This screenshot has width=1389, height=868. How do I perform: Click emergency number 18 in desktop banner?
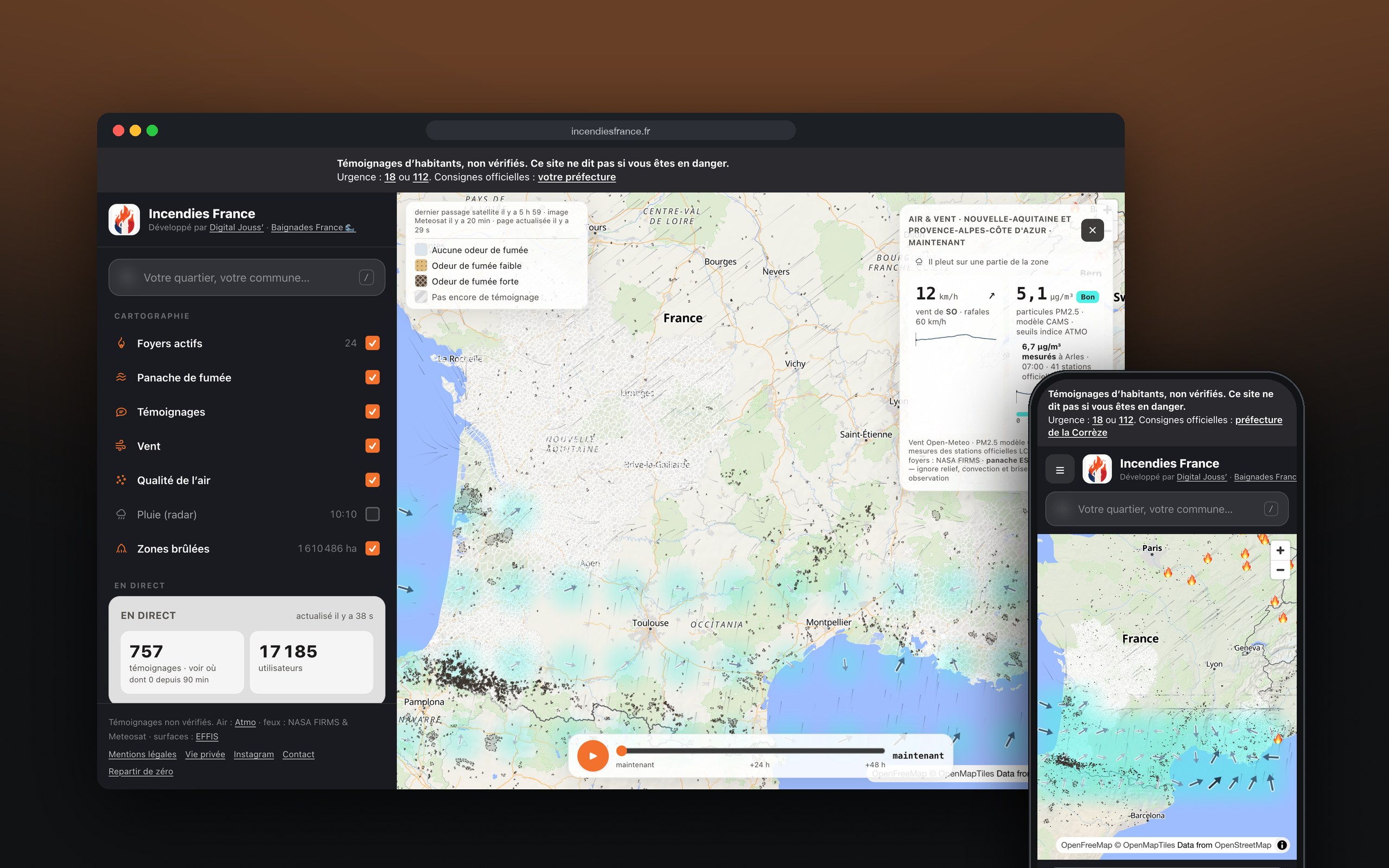[x=390, y=177]
